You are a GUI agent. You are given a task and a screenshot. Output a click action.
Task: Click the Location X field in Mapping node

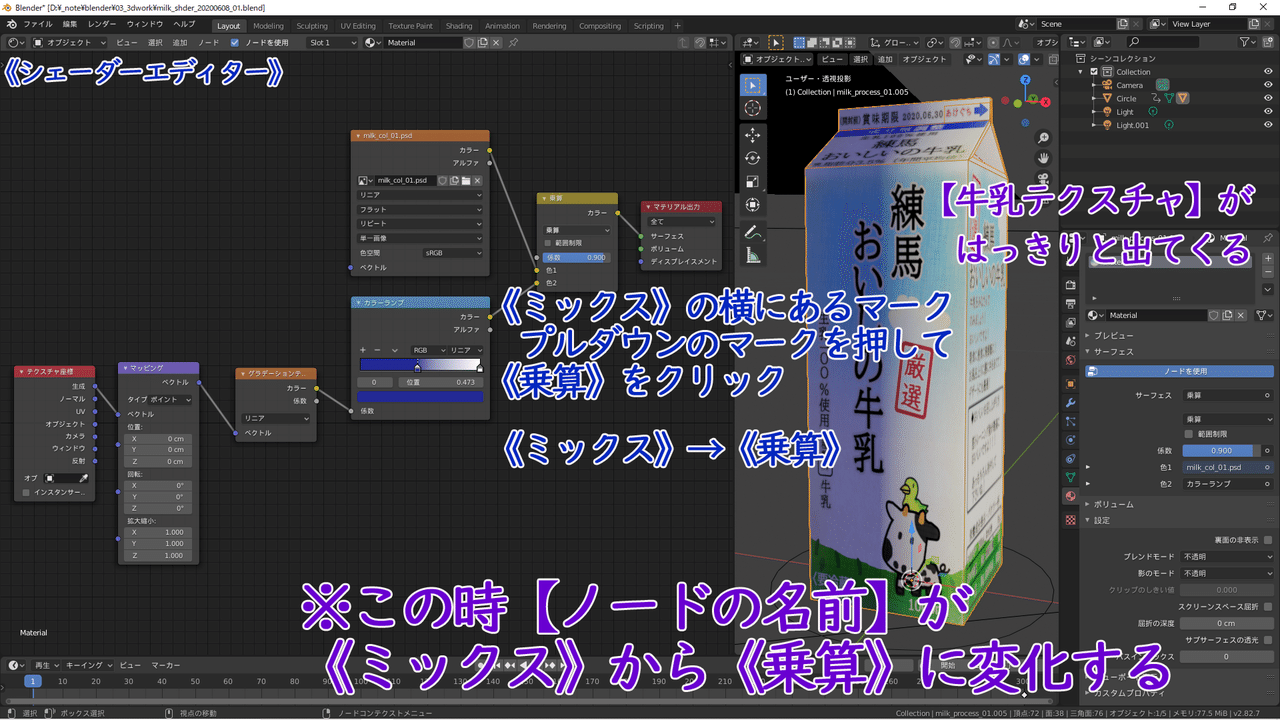click(x=156, y=438)
